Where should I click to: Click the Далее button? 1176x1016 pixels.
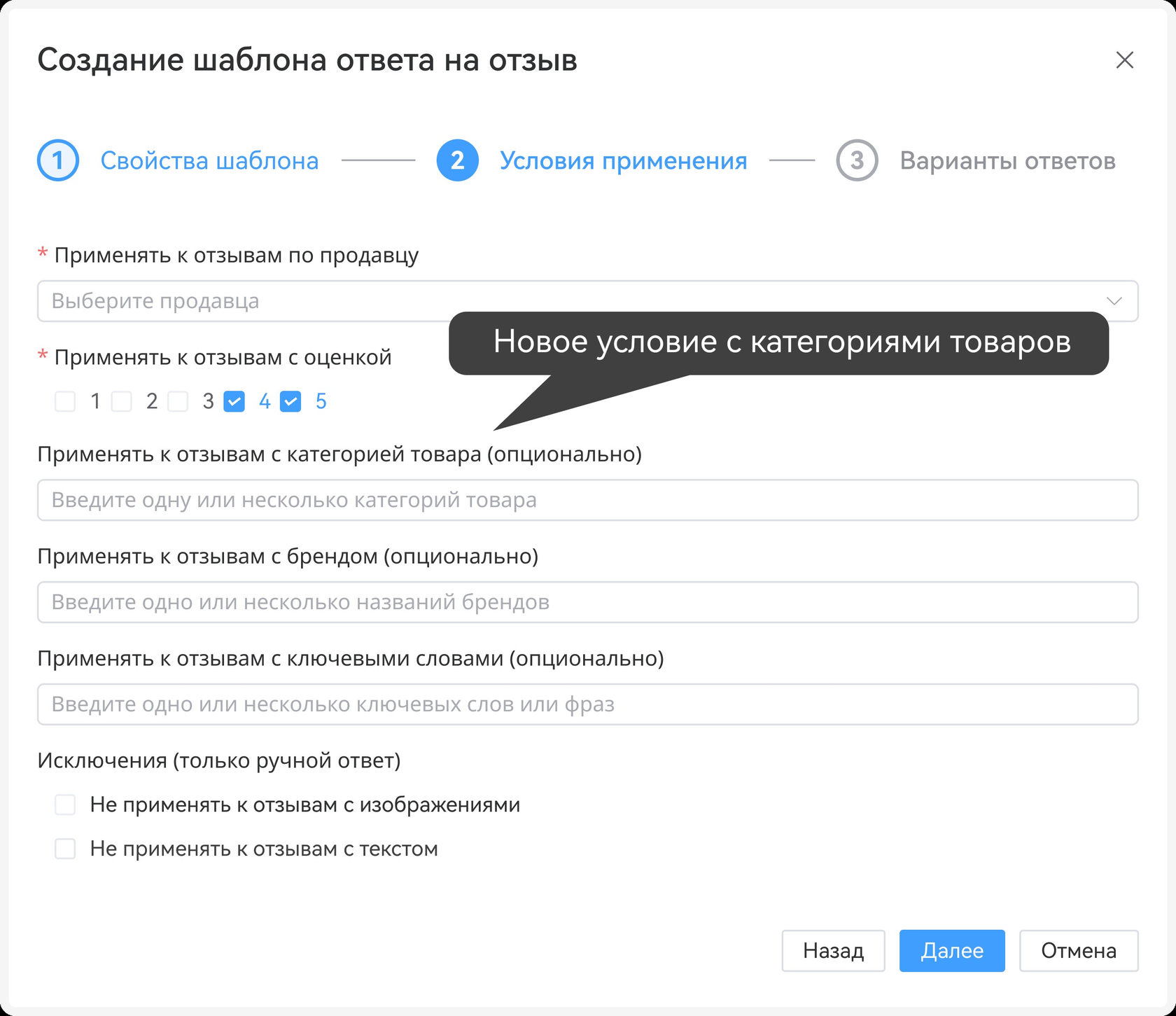[x=952, y=950]
